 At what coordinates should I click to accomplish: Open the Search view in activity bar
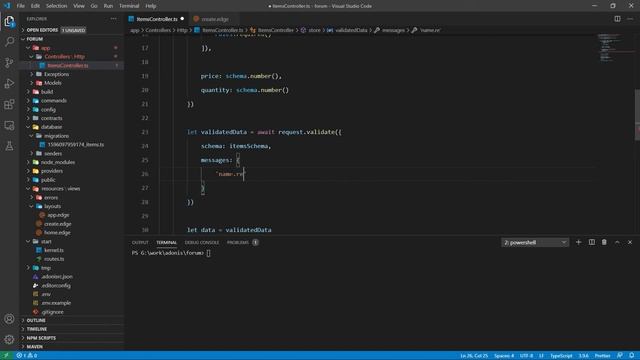(9, 42)
